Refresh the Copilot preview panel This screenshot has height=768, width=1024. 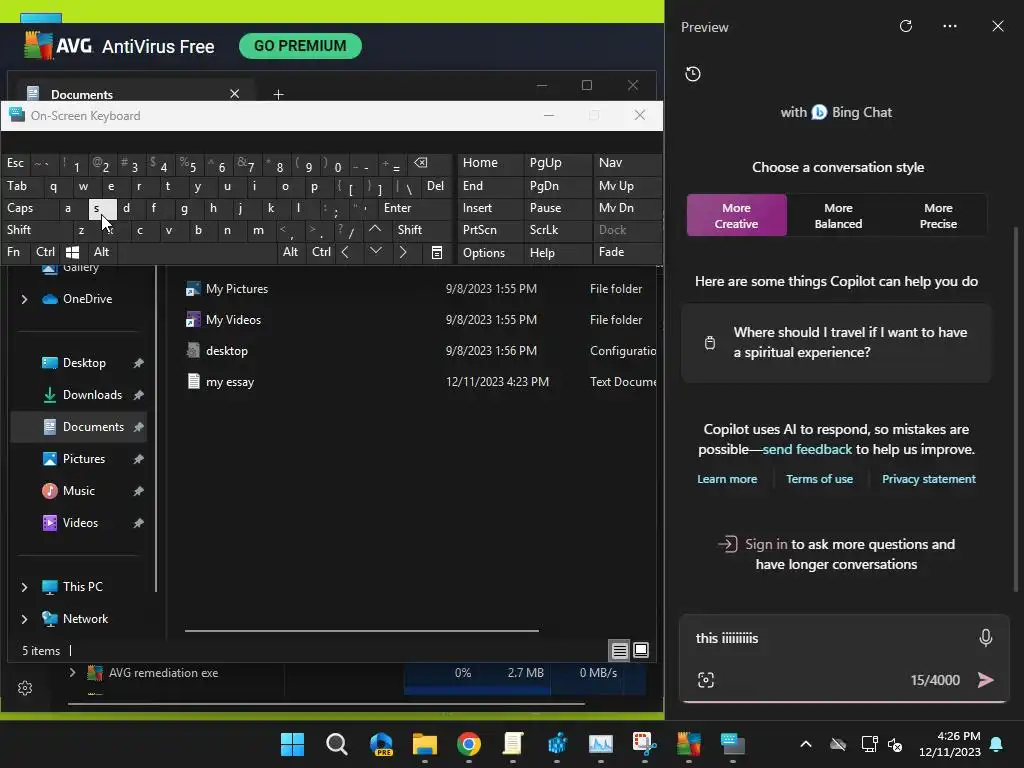point(905,26)
